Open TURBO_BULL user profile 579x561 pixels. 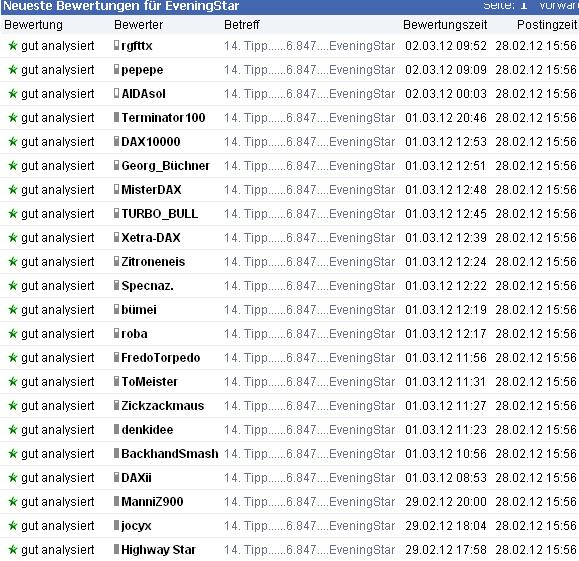tap(160, 214)
